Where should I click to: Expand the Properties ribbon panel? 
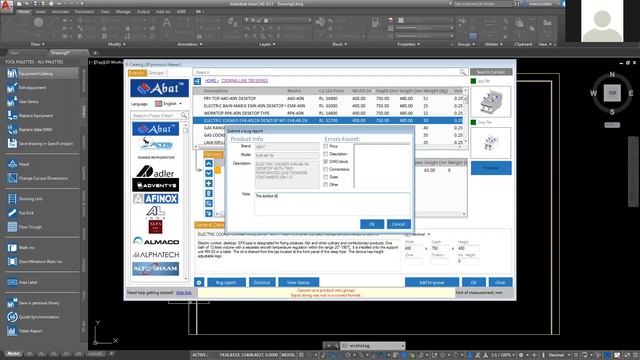tap(409, 44)
